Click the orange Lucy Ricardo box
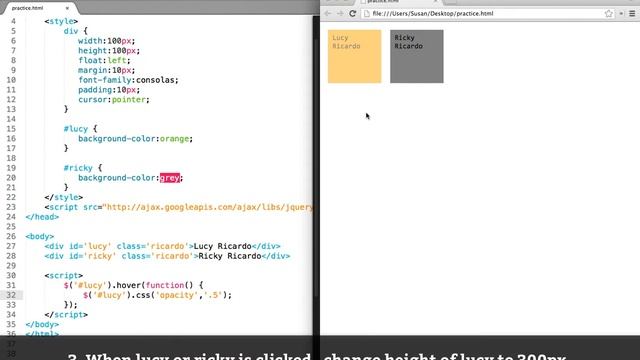 (x=354, y=56)
